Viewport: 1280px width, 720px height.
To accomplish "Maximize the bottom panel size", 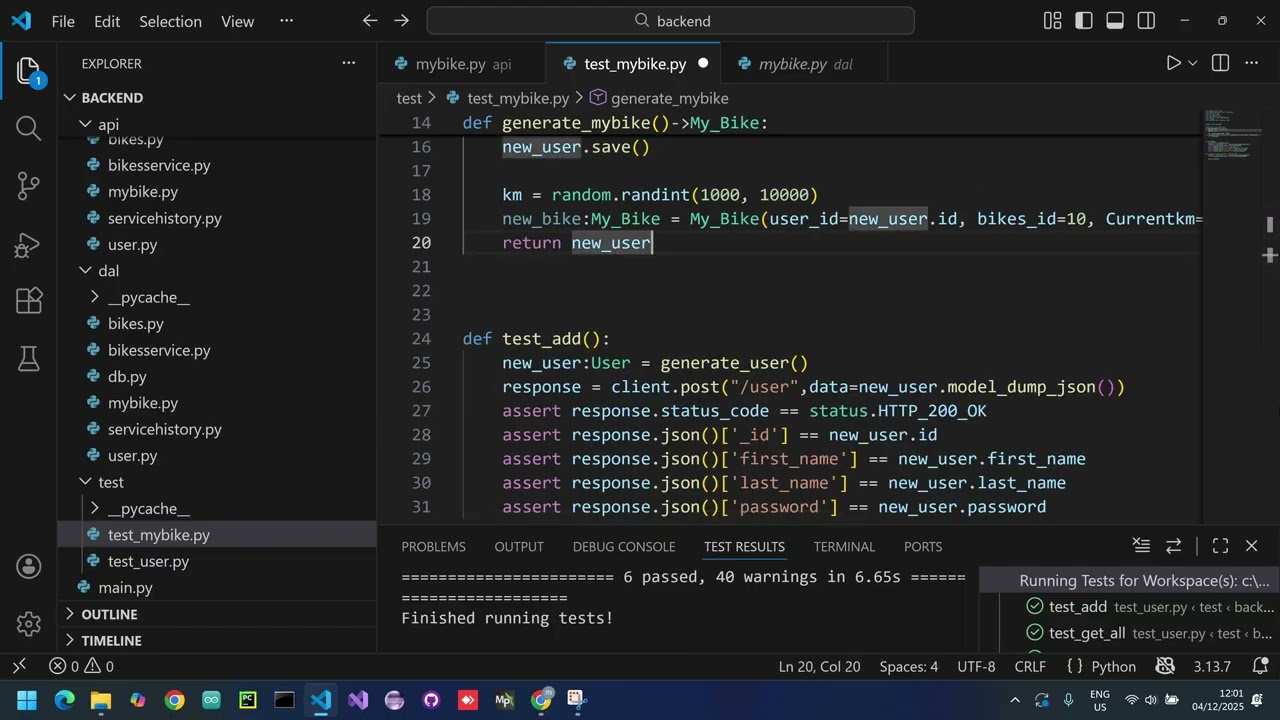I will tap(1220, 545).
